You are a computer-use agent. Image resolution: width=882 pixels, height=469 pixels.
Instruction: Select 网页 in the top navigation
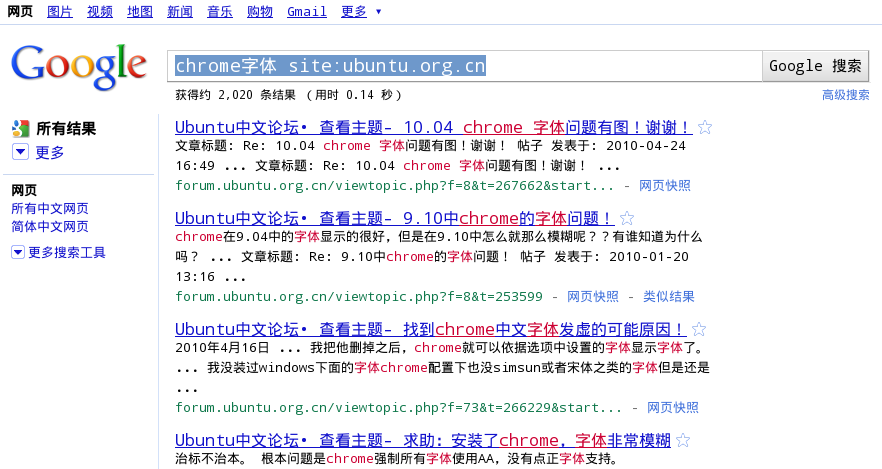[20, 12]
